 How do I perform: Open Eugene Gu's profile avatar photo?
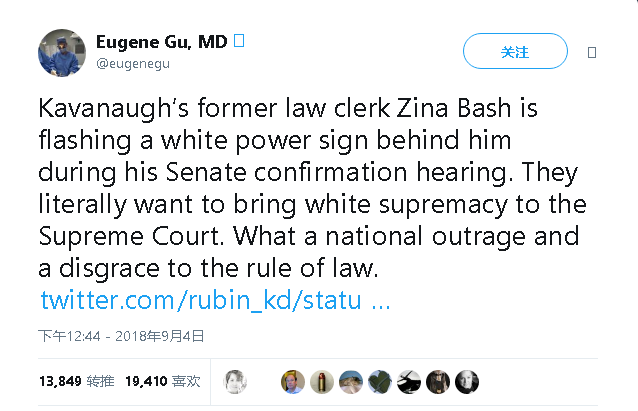point(62,52)
